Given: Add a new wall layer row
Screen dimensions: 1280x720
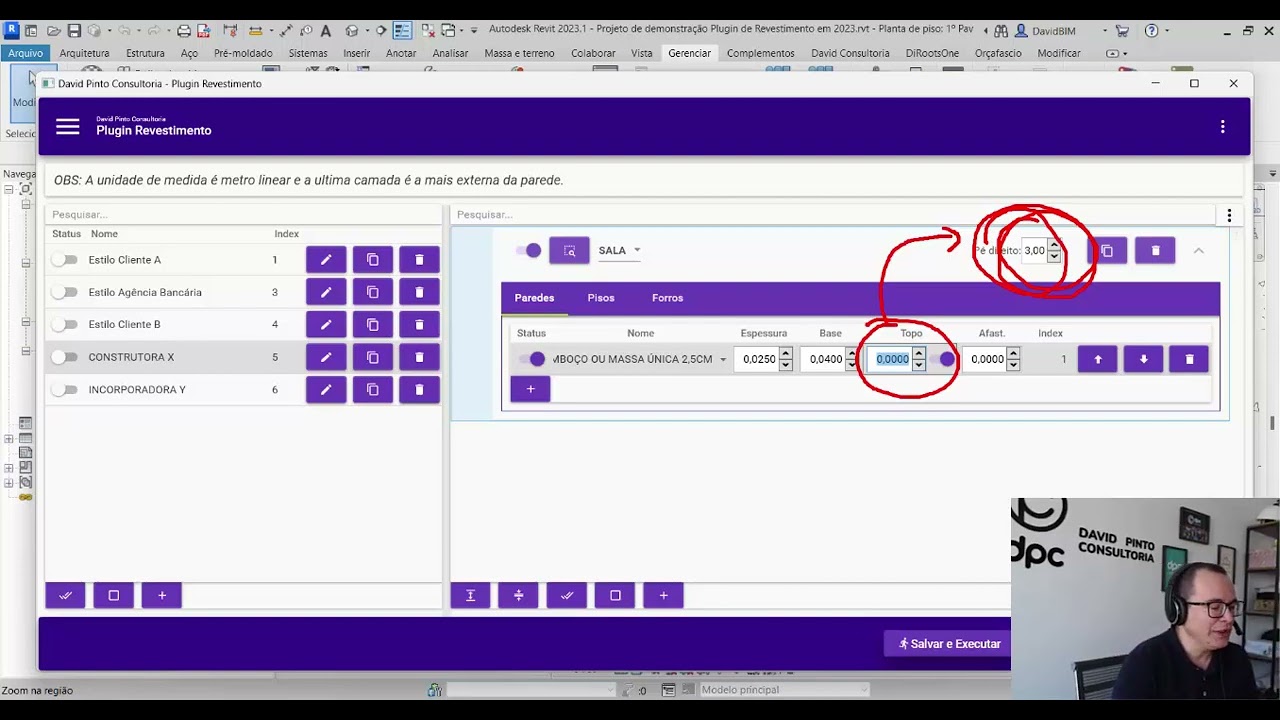Looking at the screenshot, I should pos(530,389).
